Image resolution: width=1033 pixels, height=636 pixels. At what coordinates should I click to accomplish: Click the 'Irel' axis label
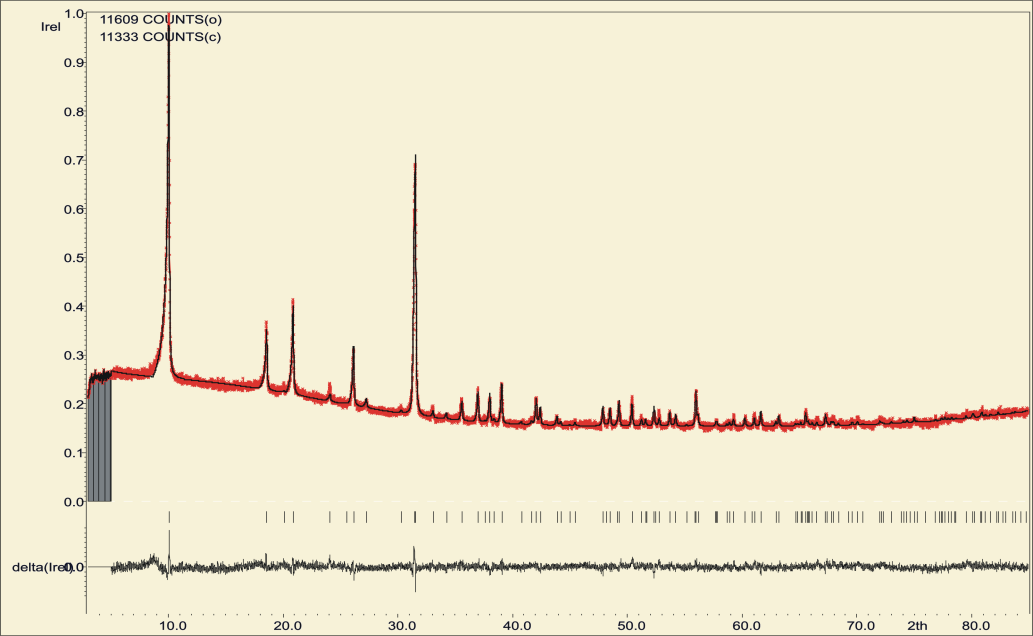51,27
